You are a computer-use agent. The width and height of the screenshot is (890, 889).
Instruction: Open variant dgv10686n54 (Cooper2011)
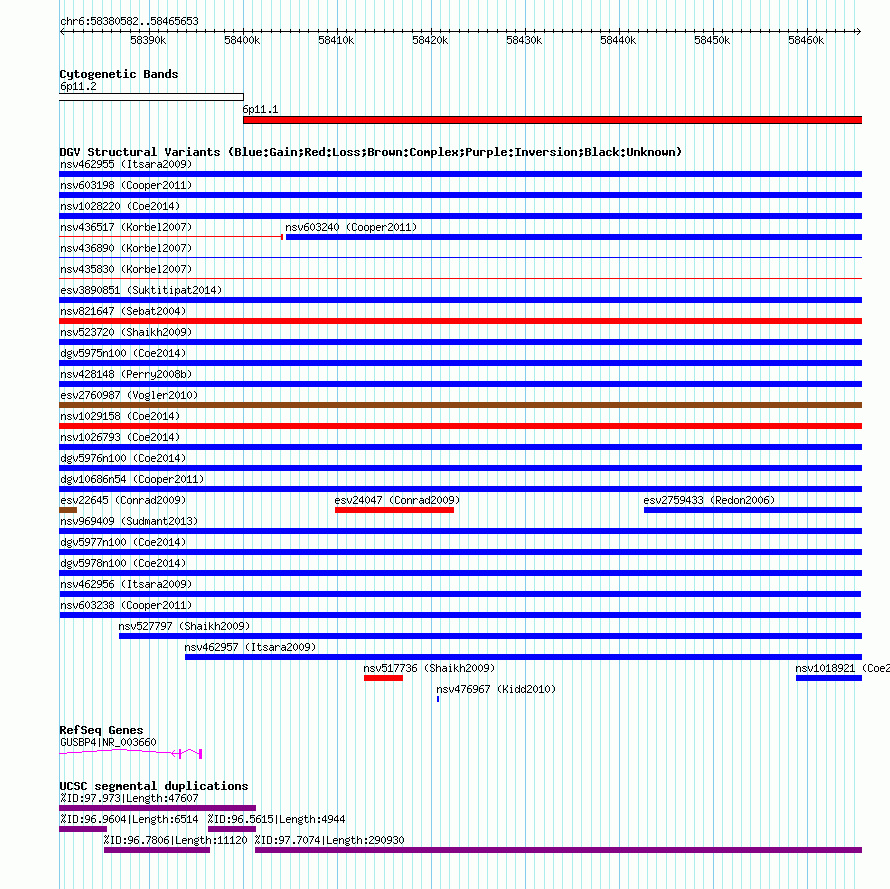pyautogui.click(x=132, y=479)
